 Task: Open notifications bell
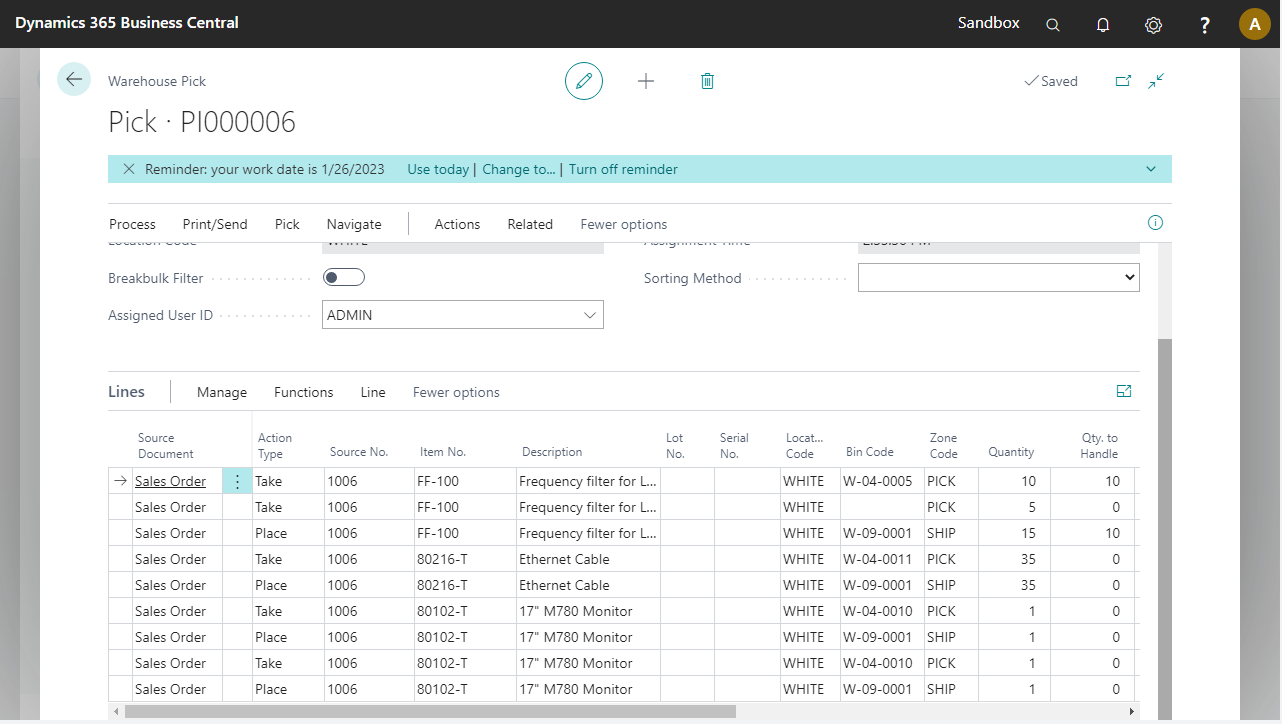tap(1103, 24)
